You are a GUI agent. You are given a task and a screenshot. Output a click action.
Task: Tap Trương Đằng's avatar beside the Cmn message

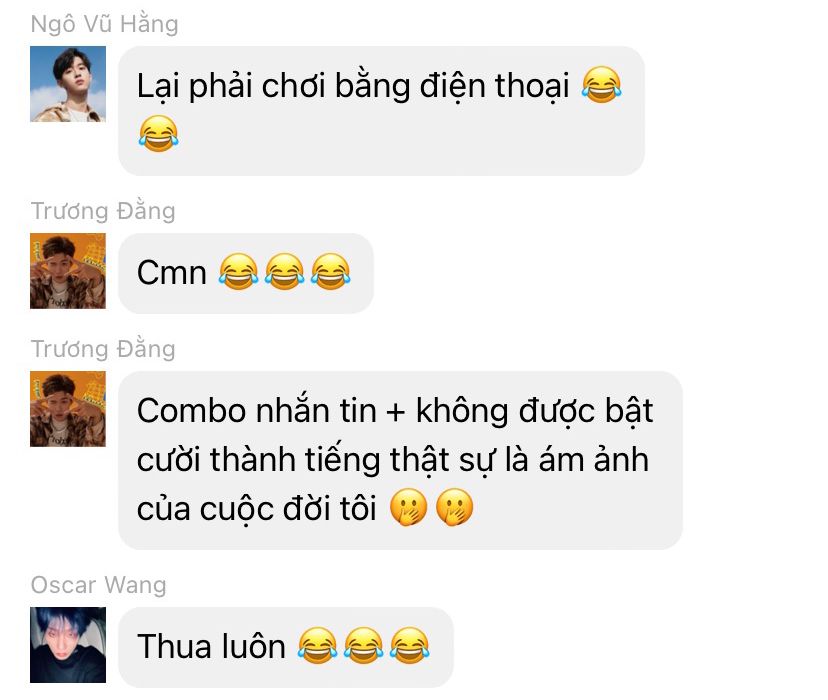coord(68,271)
